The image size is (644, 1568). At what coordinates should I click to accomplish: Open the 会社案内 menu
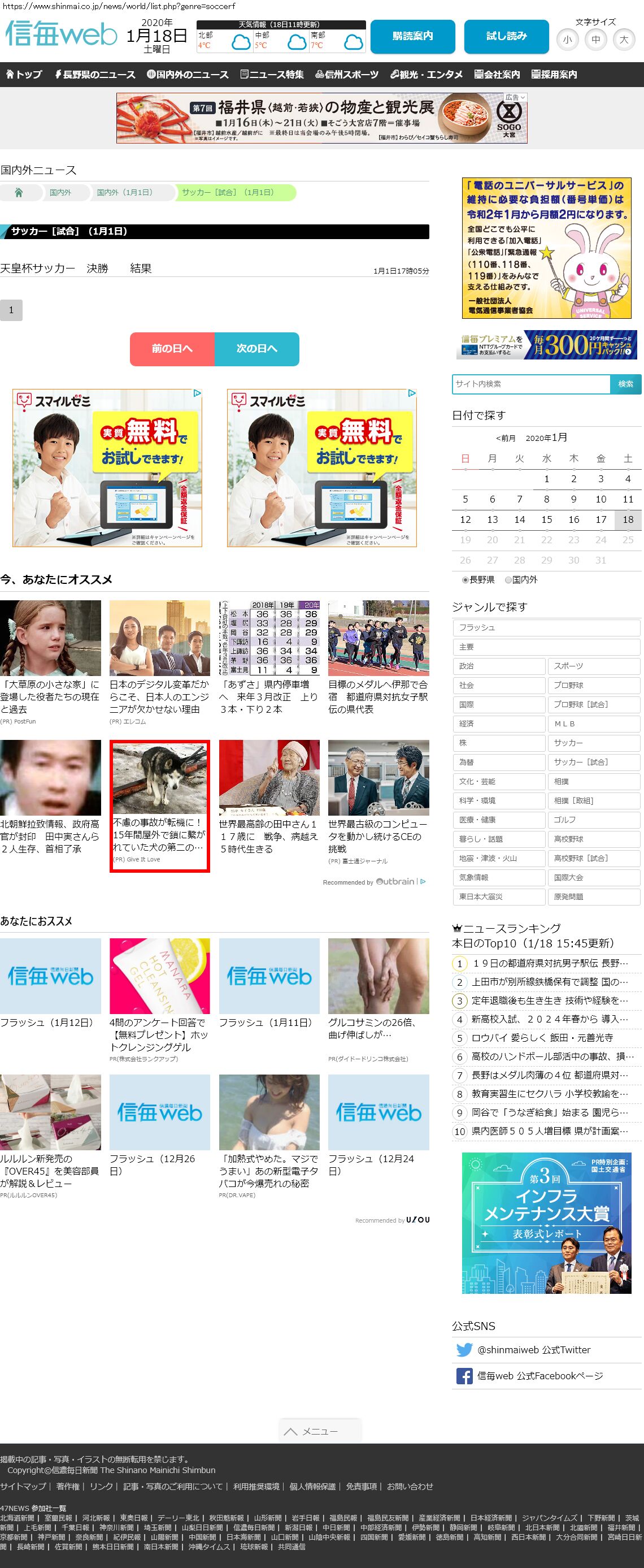497,74
